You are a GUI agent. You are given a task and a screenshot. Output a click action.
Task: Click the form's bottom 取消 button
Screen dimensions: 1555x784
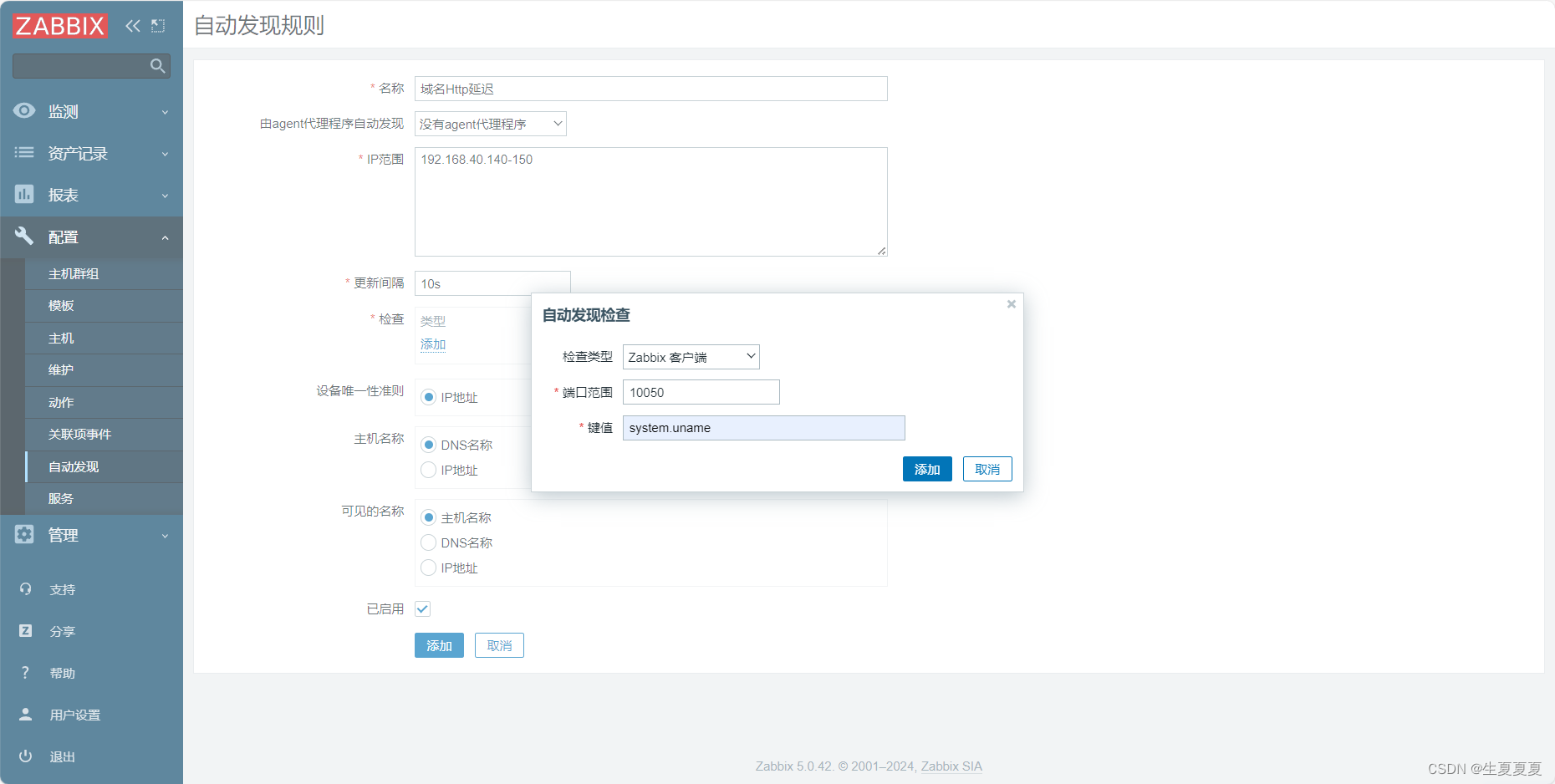click(x=499, y=645)
